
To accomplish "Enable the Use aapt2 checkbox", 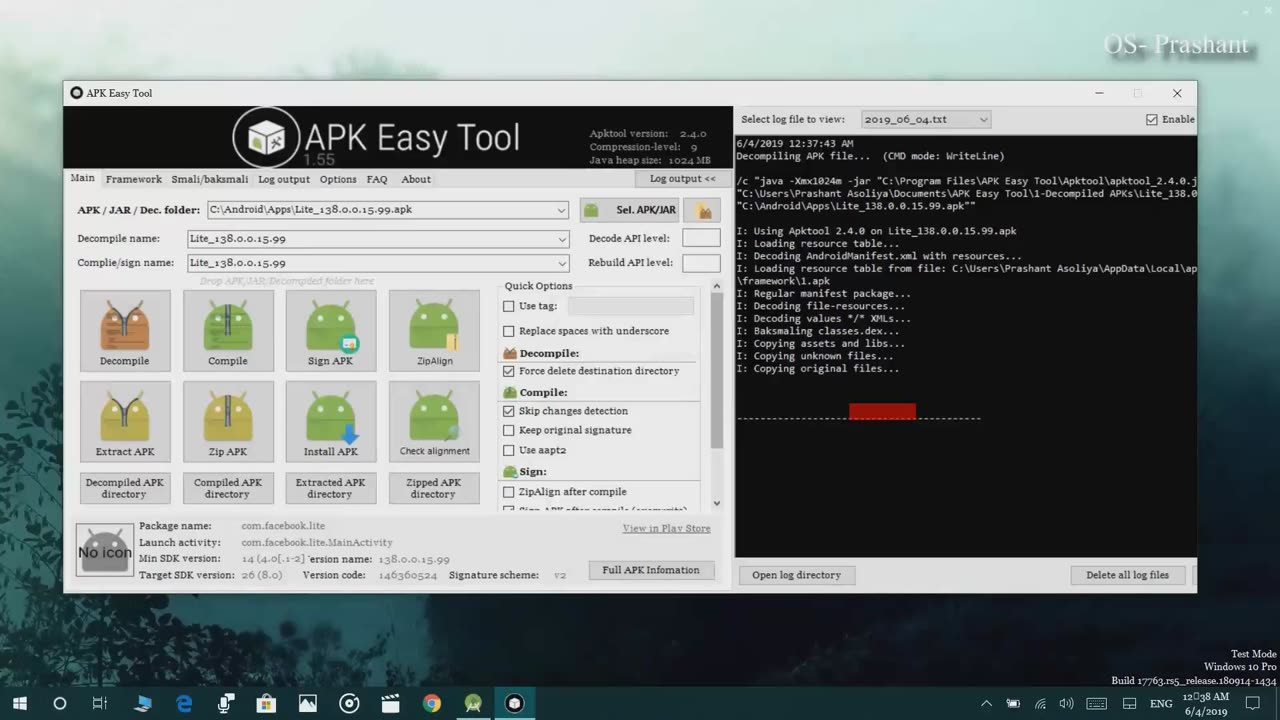I will (509, 450).
